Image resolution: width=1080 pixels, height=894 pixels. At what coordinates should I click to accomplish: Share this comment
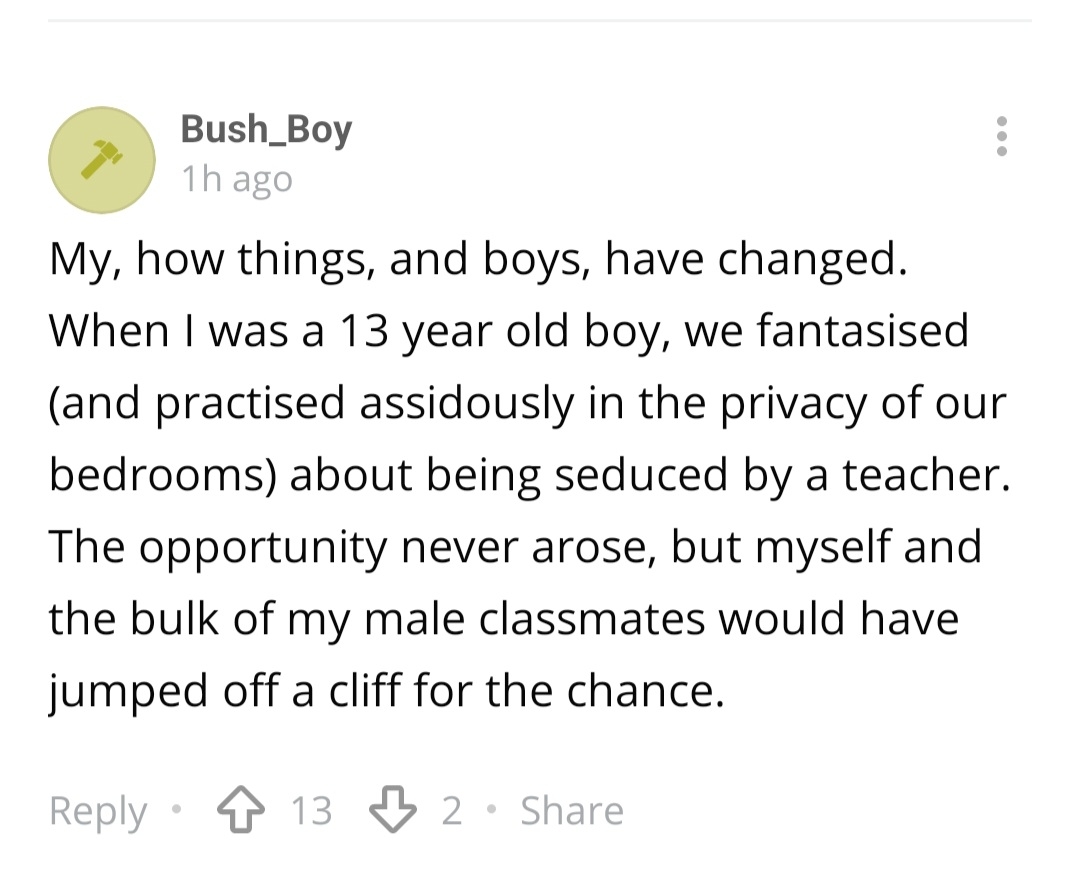tap(571, 810)
